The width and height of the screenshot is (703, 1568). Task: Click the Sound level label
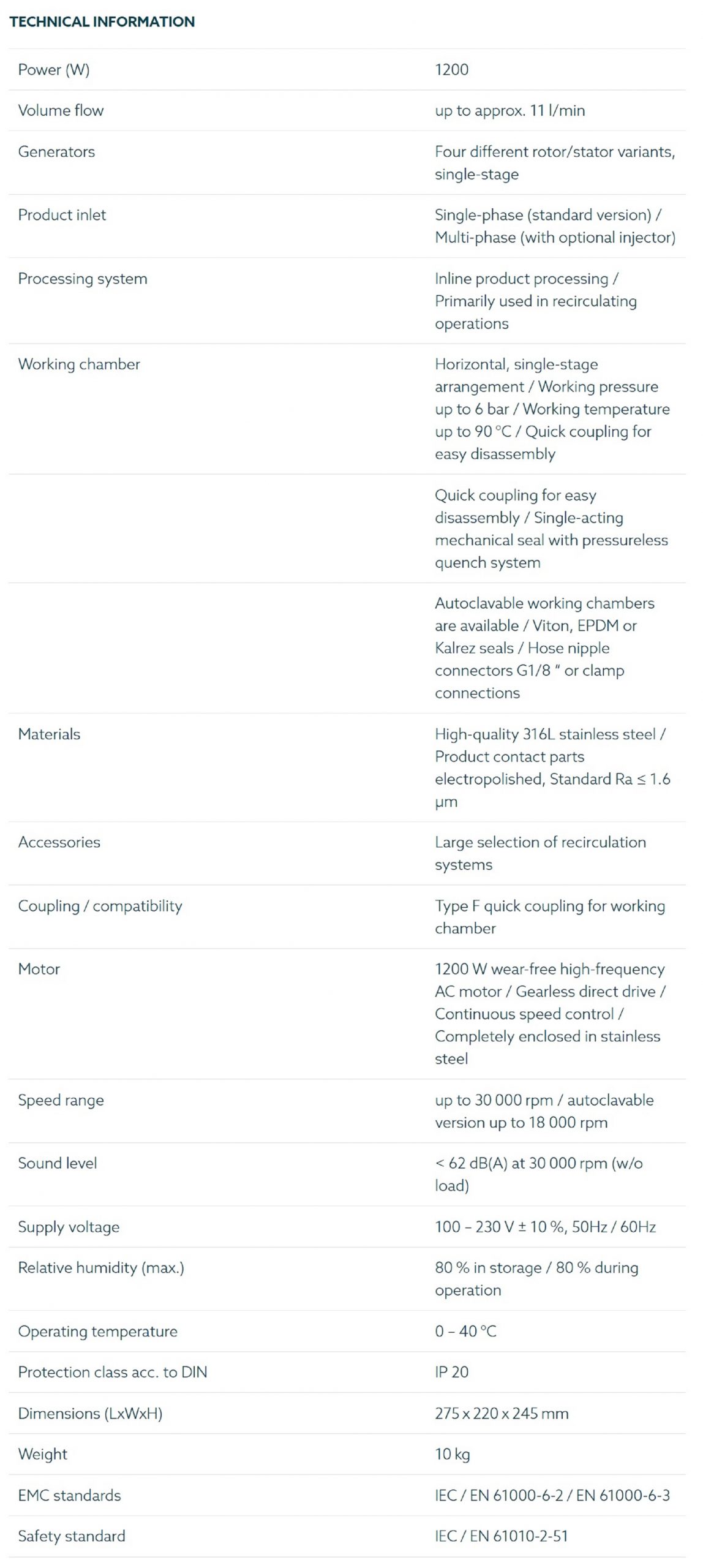58,1163
